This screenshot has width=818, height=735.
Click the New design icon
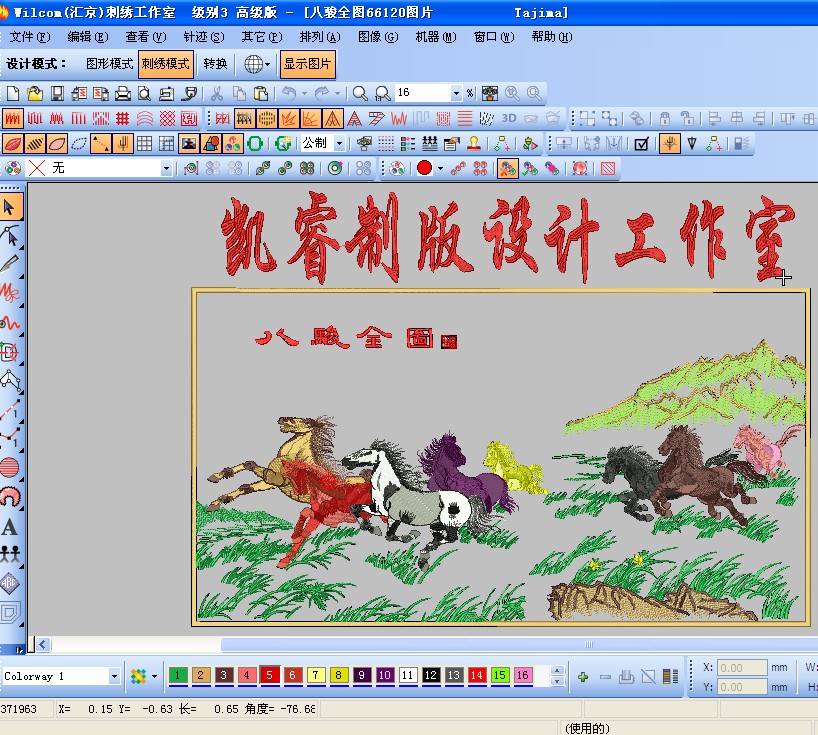click(13, 93)
